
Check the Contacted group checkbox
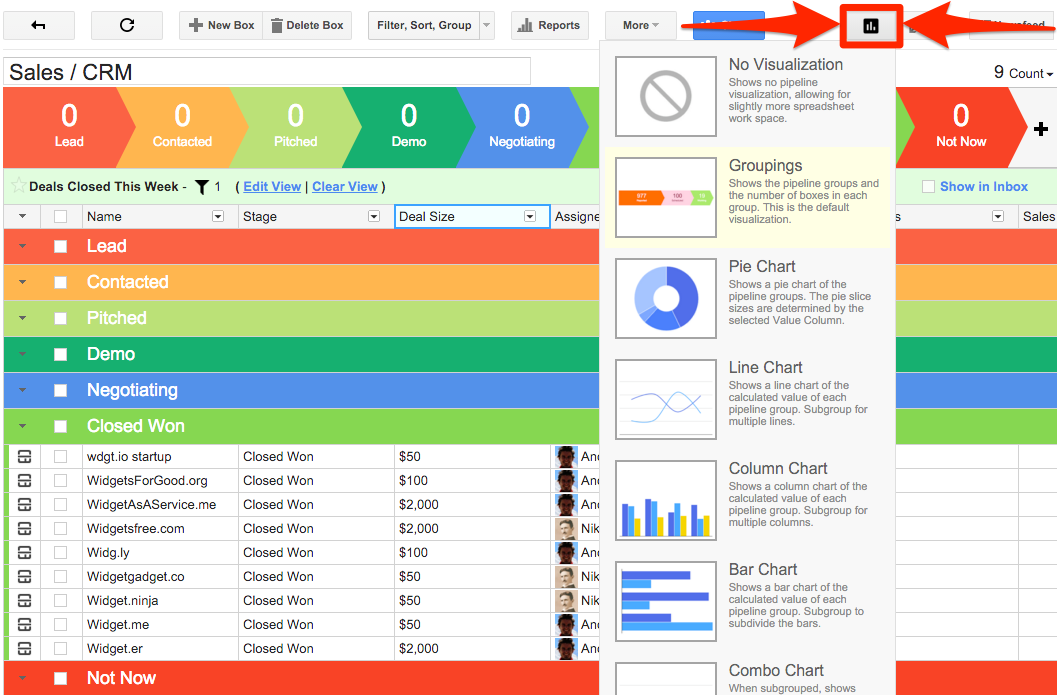click(x=61, y=282)
